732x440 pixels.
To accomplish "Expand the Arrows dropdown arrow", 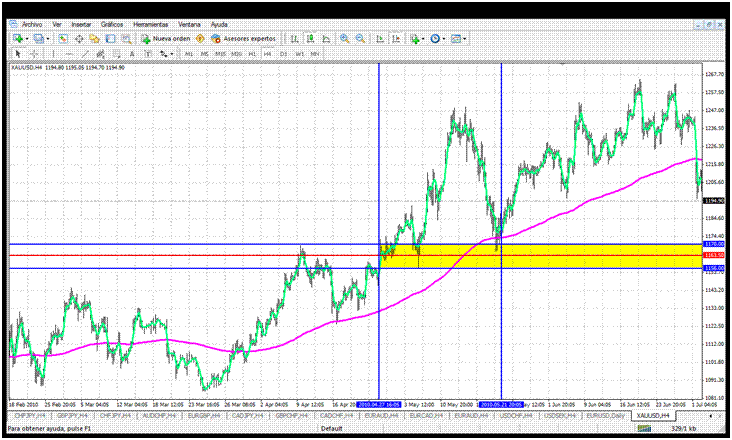I will coord(172,54).
